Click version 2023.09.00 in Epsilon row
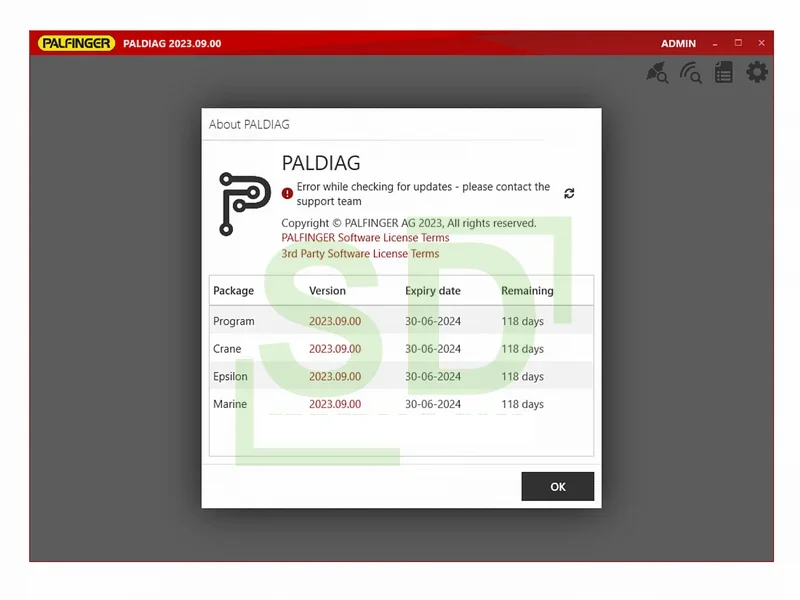 point(335,377)
